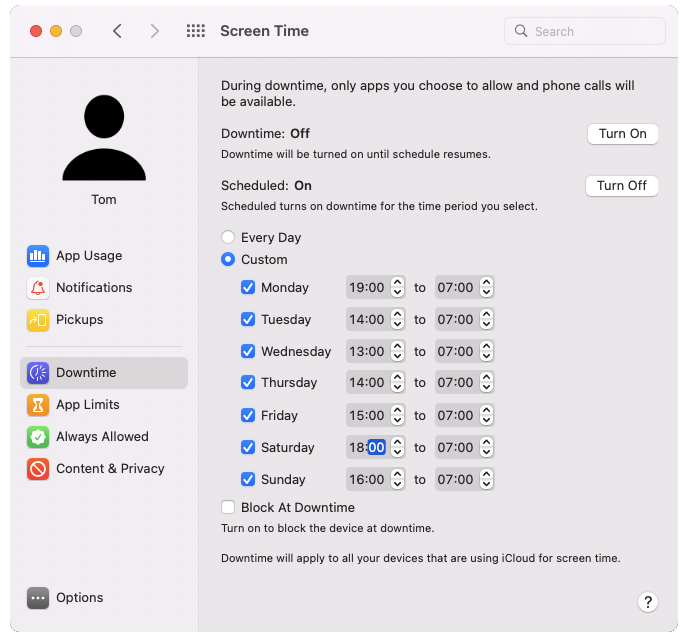Click Sunday 16:00 start time field
Viewport: 681px width, 642px height.
(x=368, y=479)
